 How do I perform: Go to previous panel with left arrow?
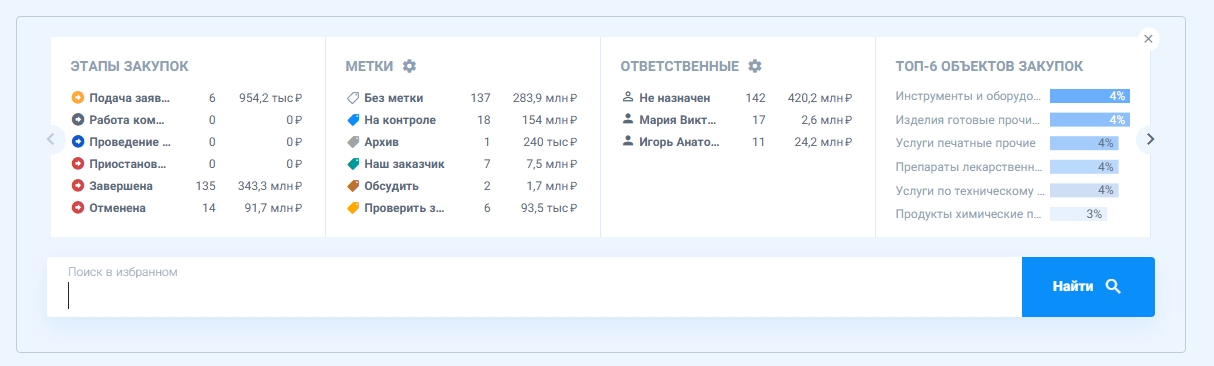[x=50, y=139]
